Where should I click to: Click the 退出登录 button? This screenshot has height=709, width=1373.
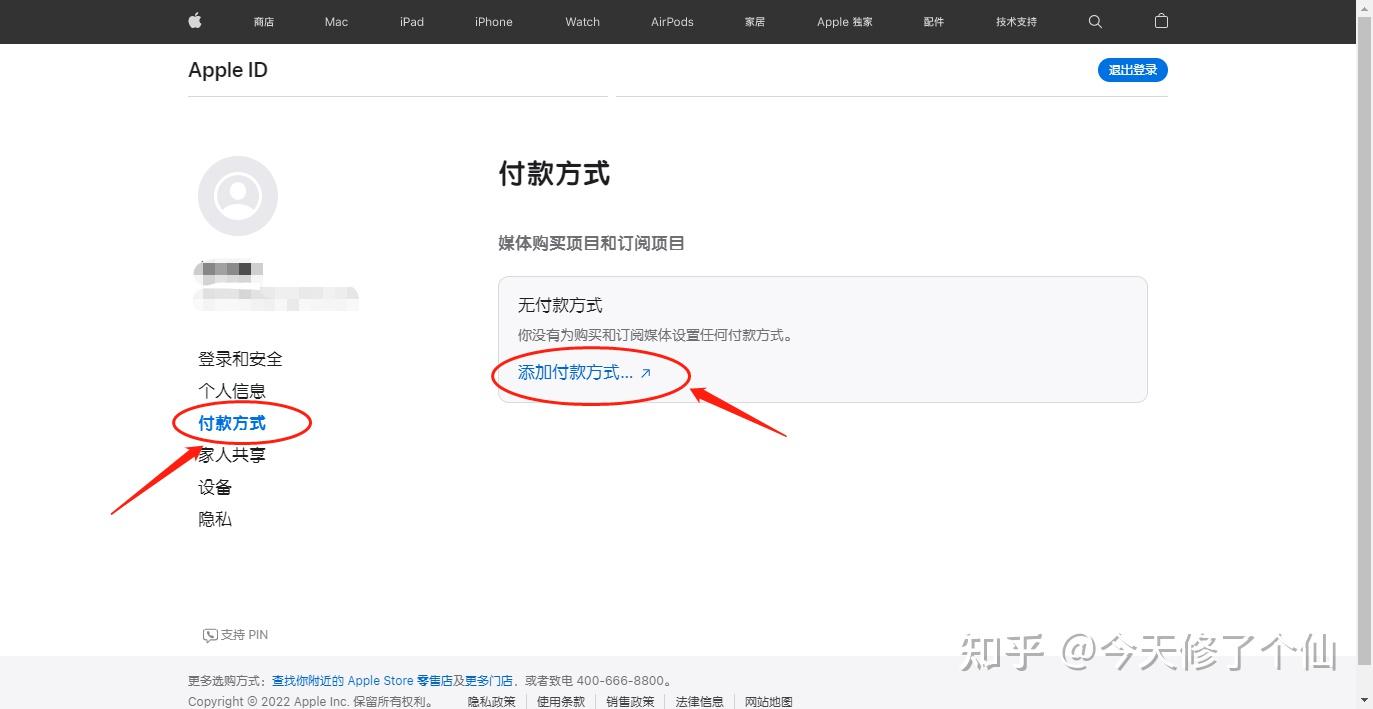coord(1133,70)
